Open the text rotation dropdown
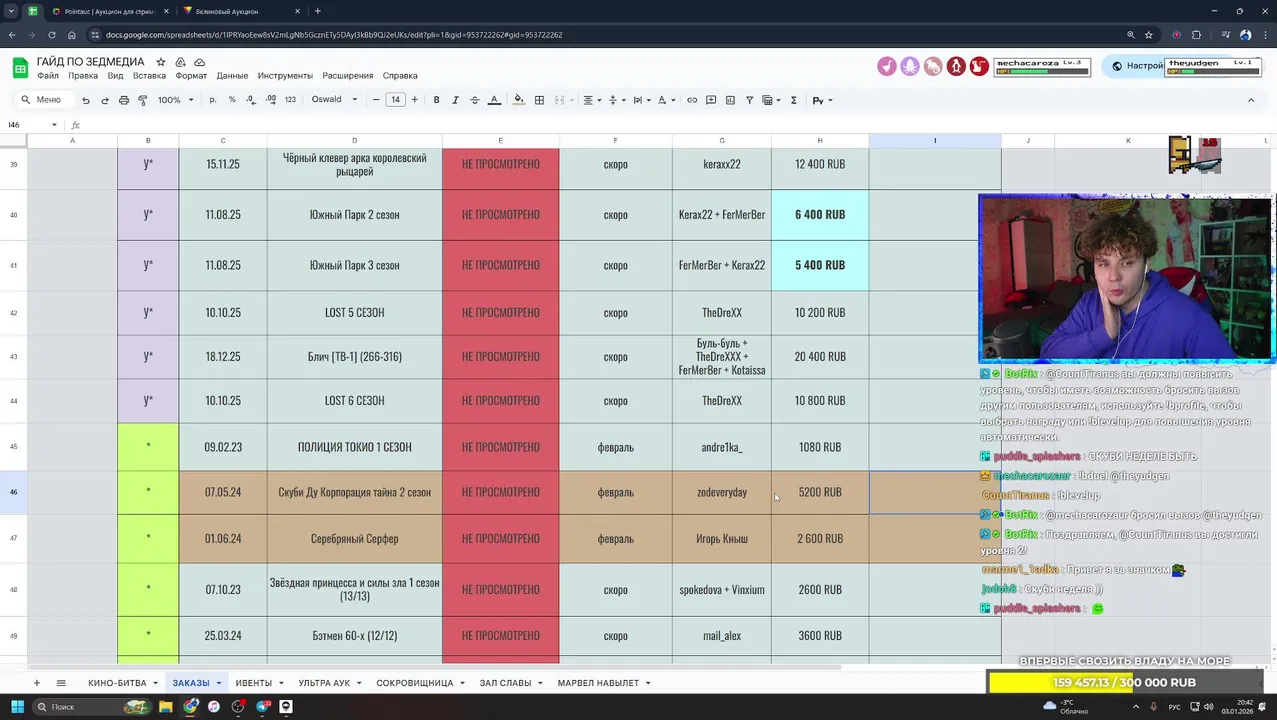The height and width of the screenshot is (720, 1277). pos(666,100)
